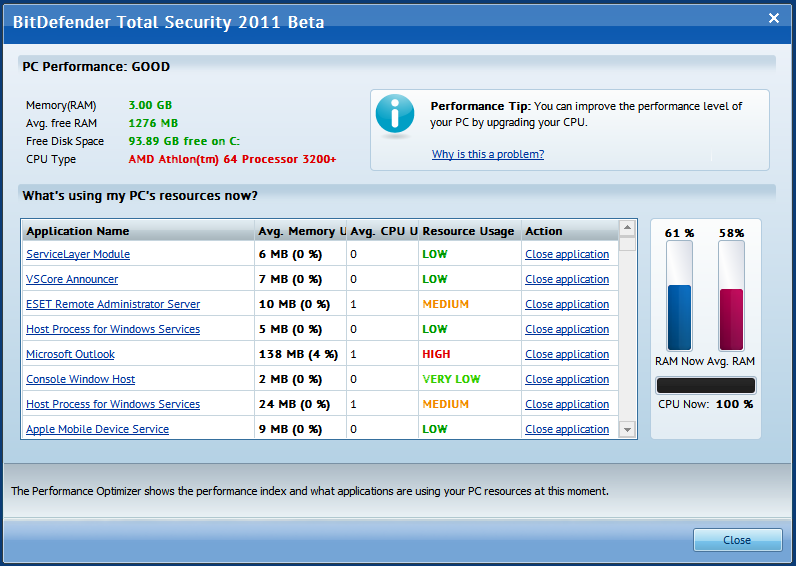Image resolution: width=796 pixels, height=566 pixels.
Task: Close the BitDefender window with the X
Action: [774, 18]
